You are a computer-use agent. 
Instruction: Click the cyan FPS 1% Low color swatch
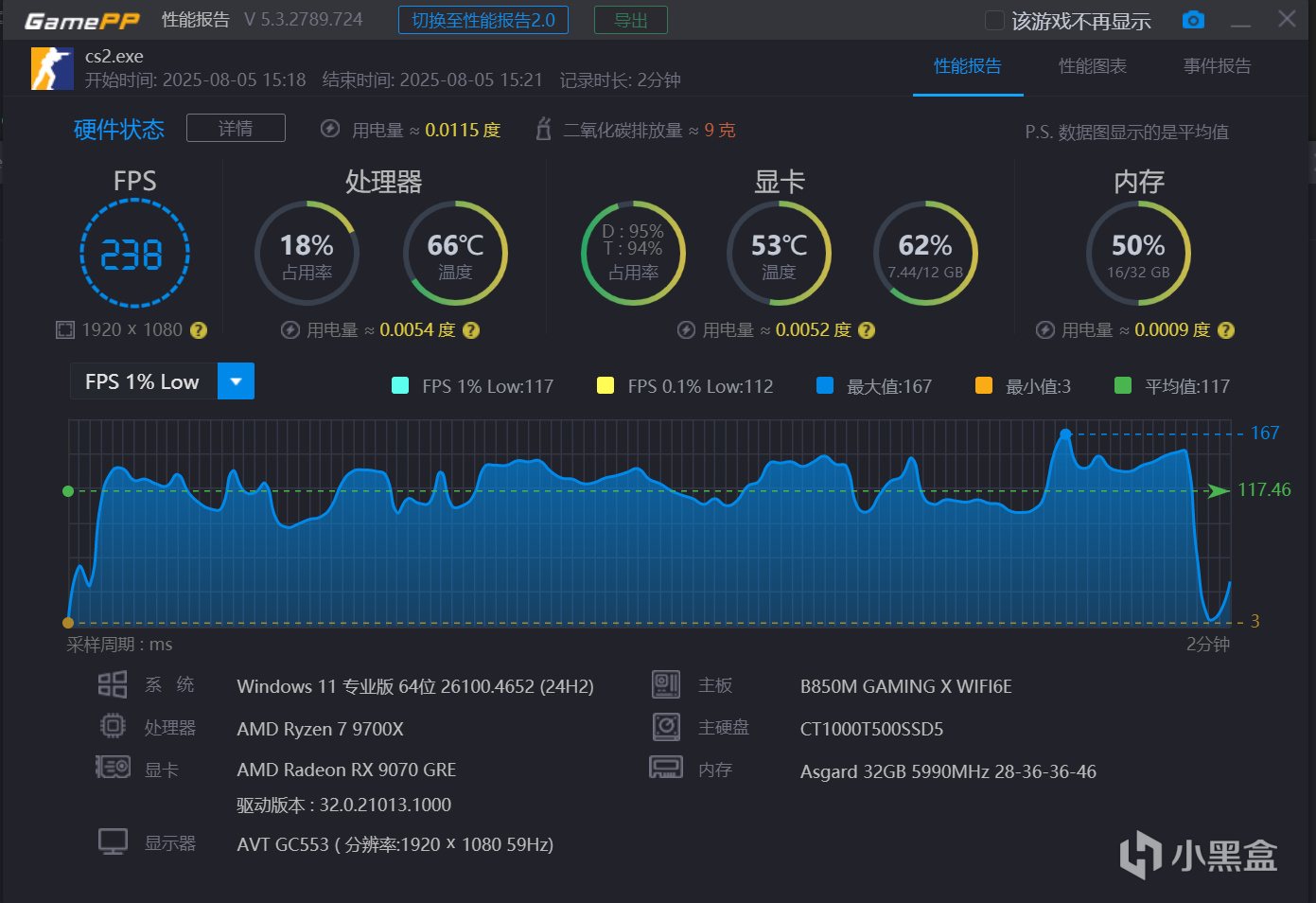(x=400, y=385)
